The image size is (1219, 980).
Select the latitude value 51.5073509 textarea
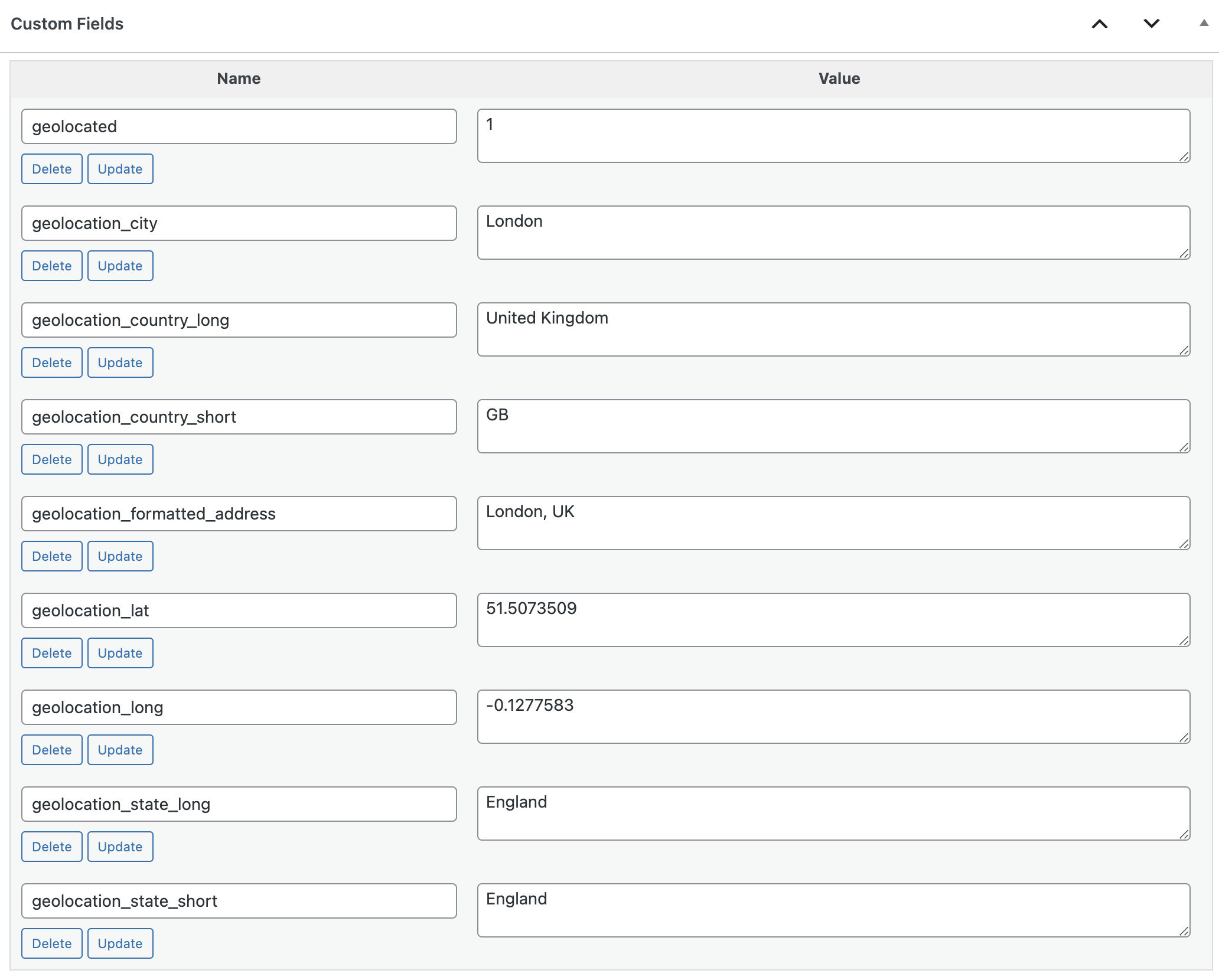pos(833,619)
